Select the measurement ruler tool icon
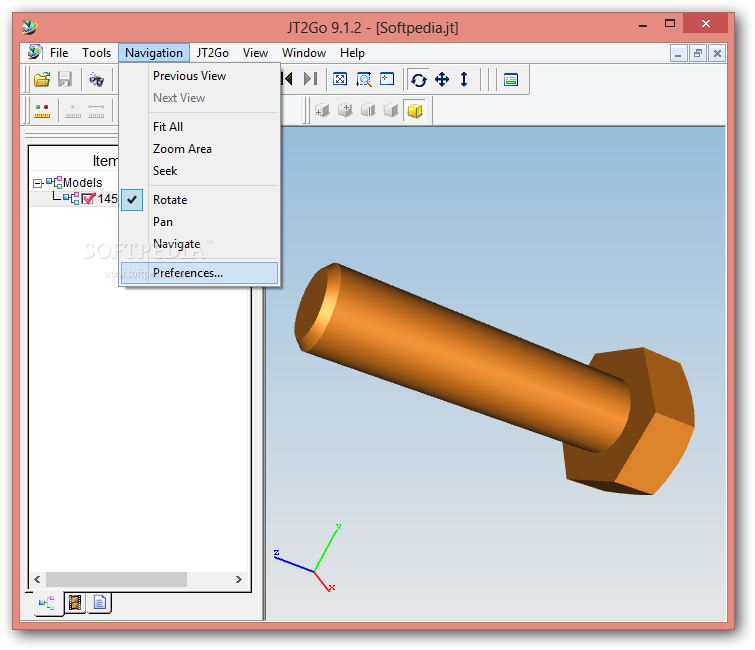 [x=42, y=111]
